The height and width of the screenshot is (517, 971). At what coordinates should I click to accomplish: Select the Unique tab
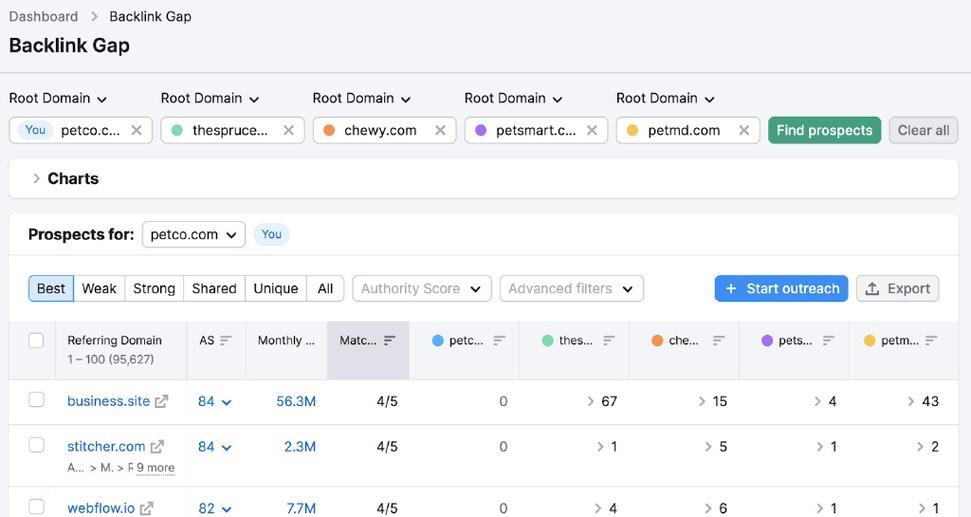click(x=276, y=289)
